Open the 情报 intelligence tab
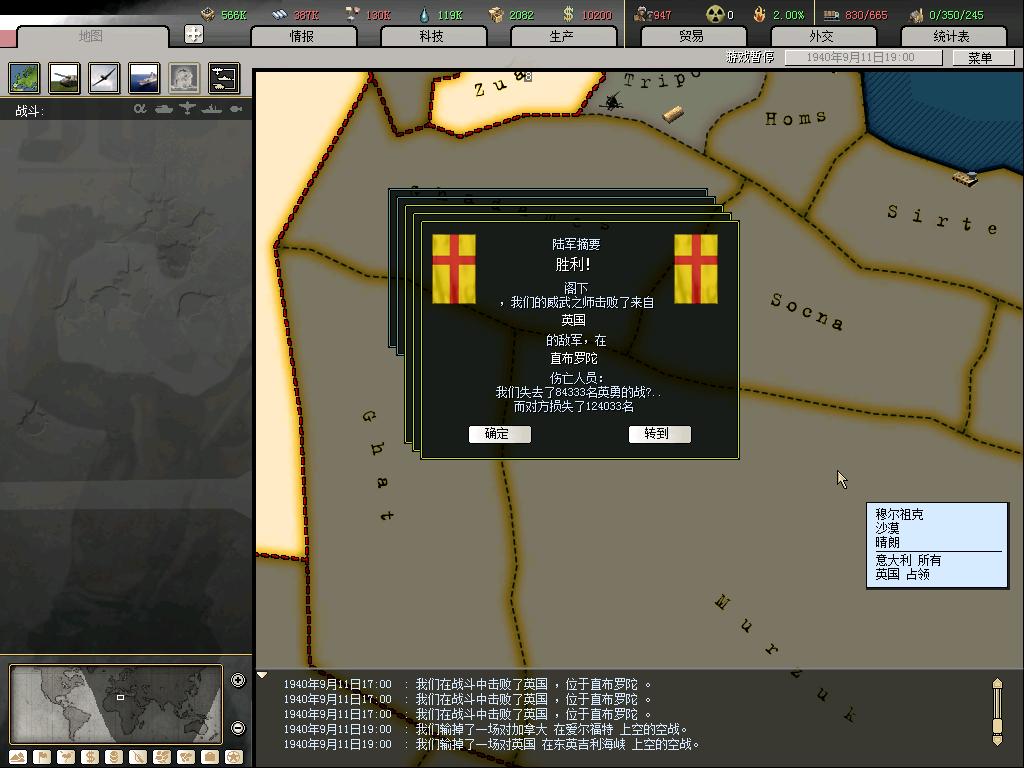The image size is (1024, 768). click(303, 37)
